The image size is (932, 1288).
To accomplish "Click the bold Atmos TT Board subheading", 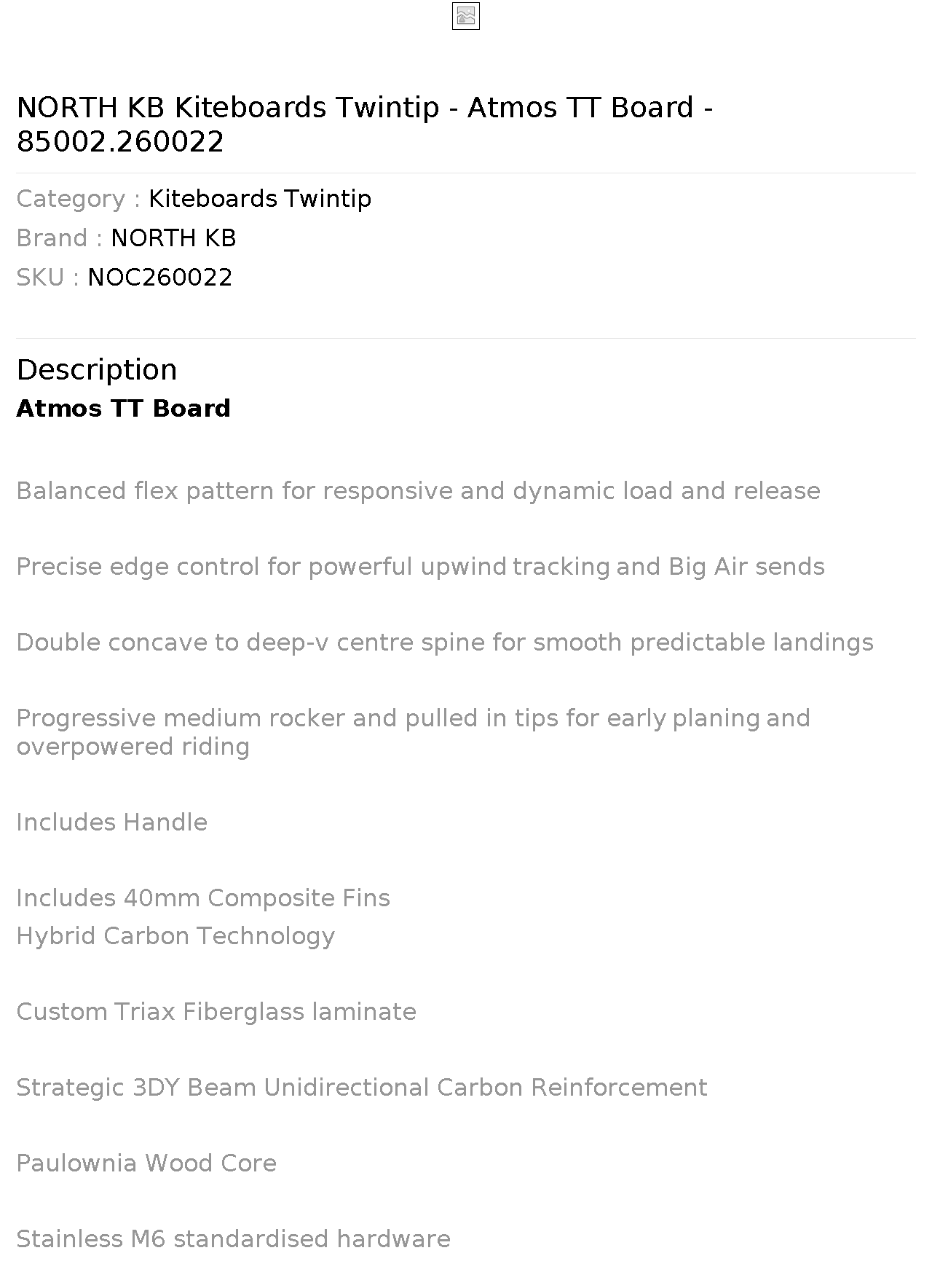I will [x=123, y=408].
